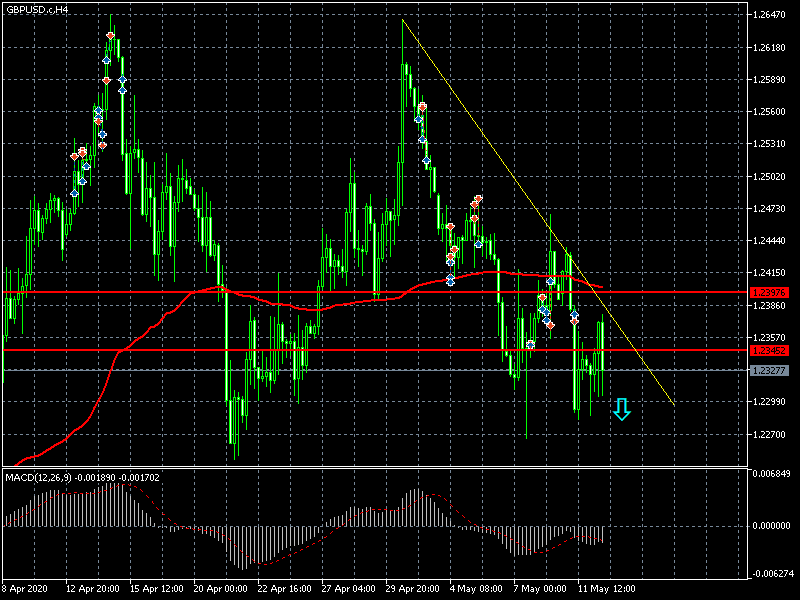Click the cyan down arrow signal
The image size is (800, 600).
[621, 409]
